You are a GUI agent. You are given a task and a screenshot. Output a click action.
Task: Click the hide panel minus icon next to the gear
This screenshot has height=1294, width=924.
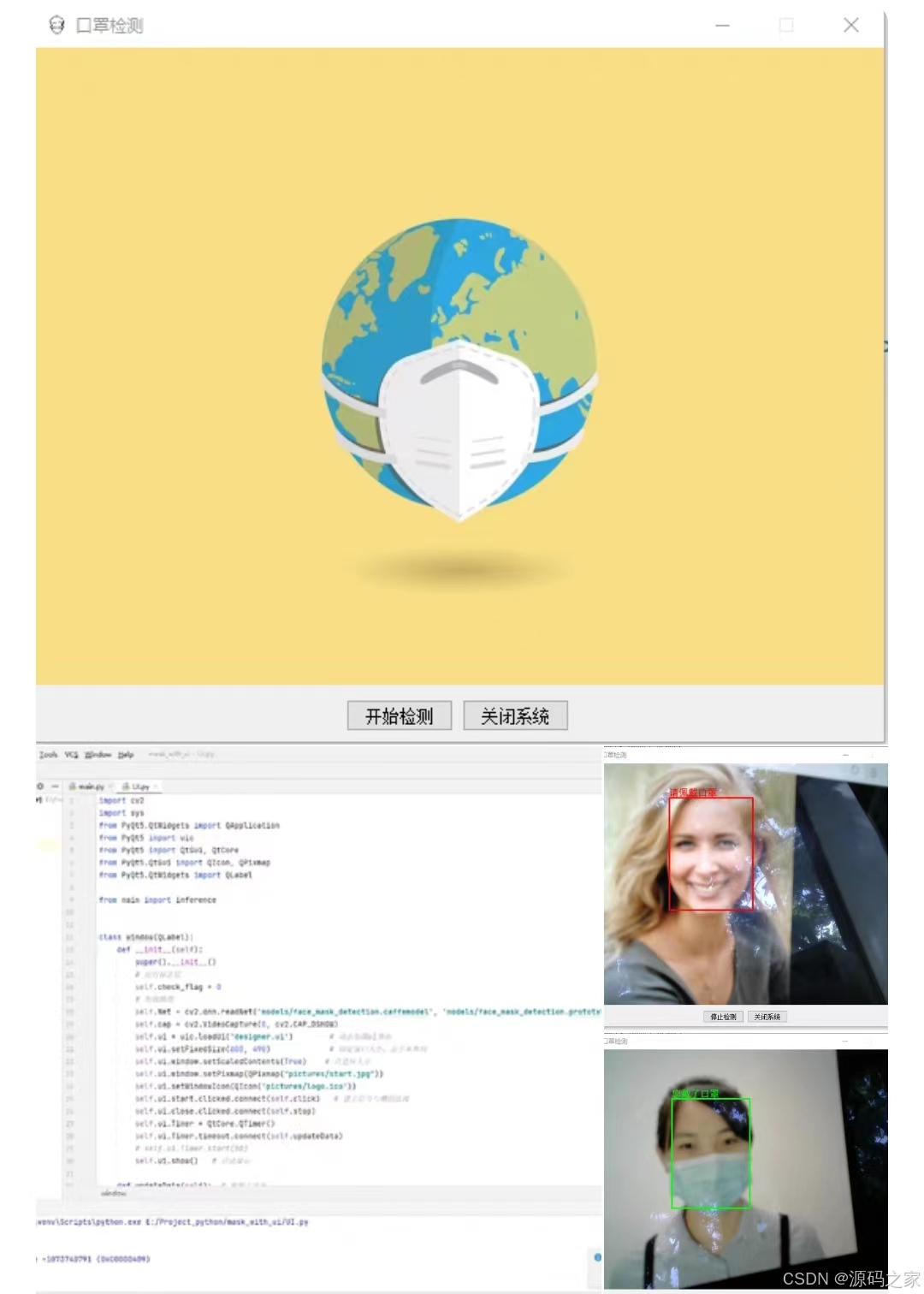coord(56,786)
